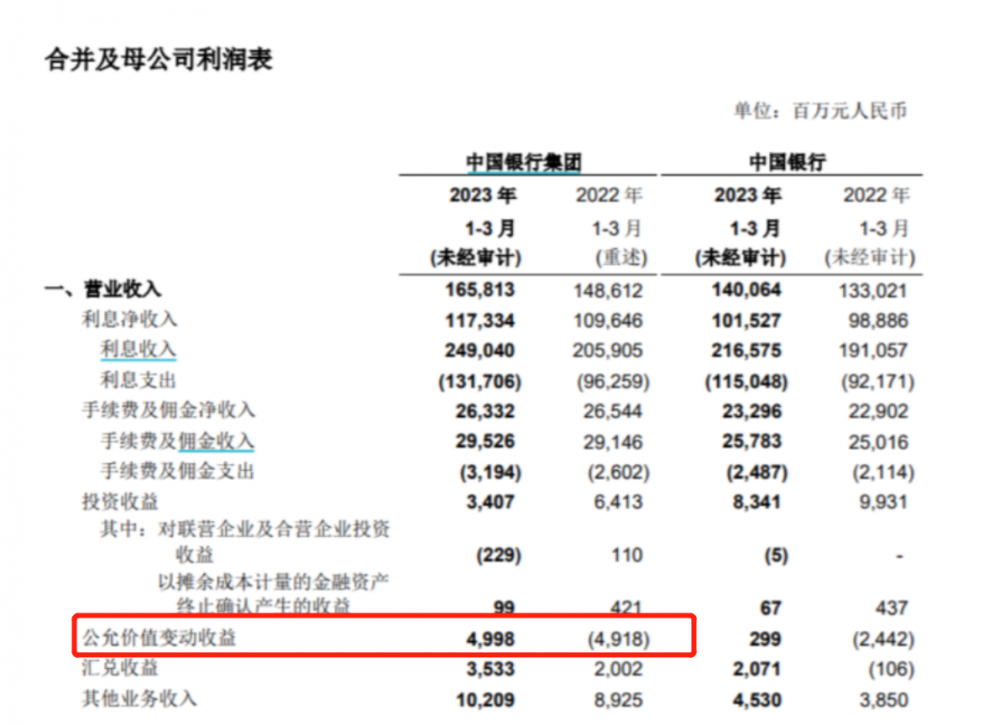Select the value 4,530
This screenshot has width=1000, height=725.
[756, 699]
